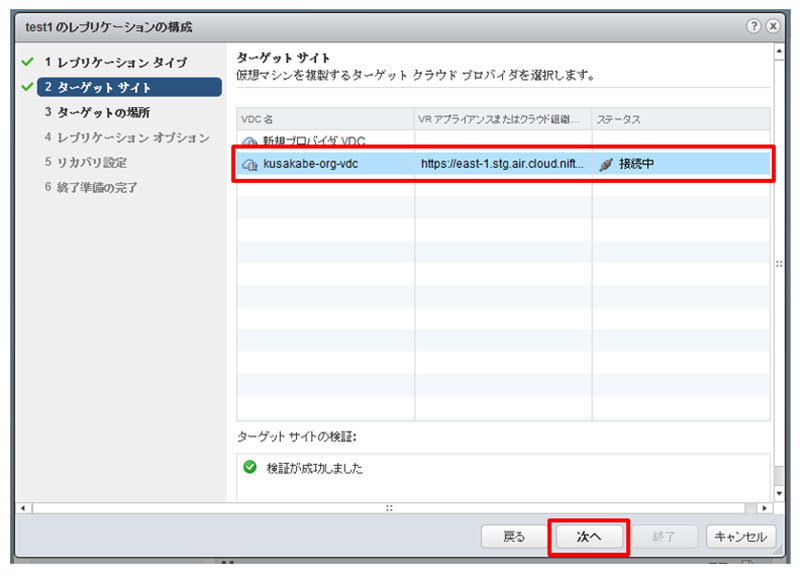Click cloud icon of 新規プロバイダ VDC row
The width and height of the screenshot is (800, 576).
coord(249,141)
